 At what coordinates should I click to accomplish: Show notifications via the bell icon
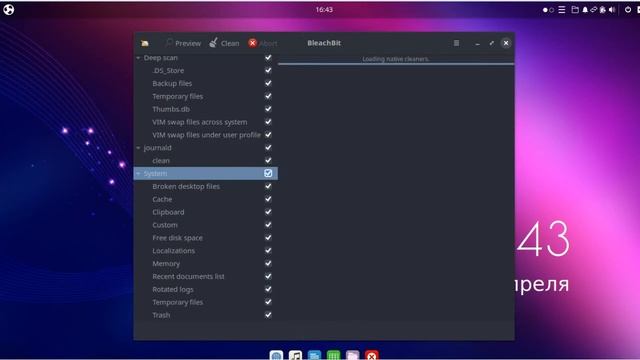pyautogui.click(x=585, y=9)
